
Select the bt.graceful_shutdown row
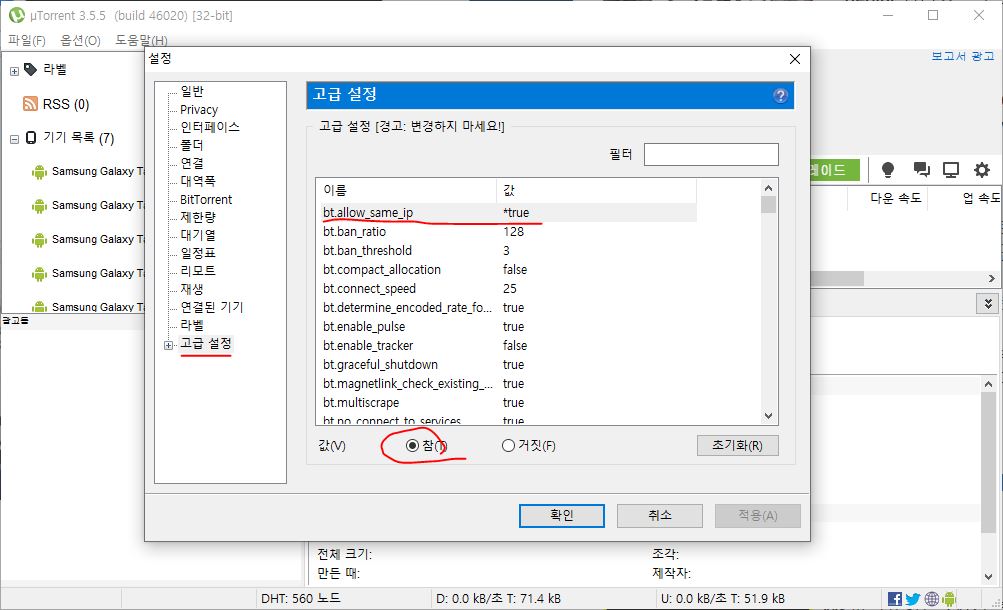click(507, 364)
